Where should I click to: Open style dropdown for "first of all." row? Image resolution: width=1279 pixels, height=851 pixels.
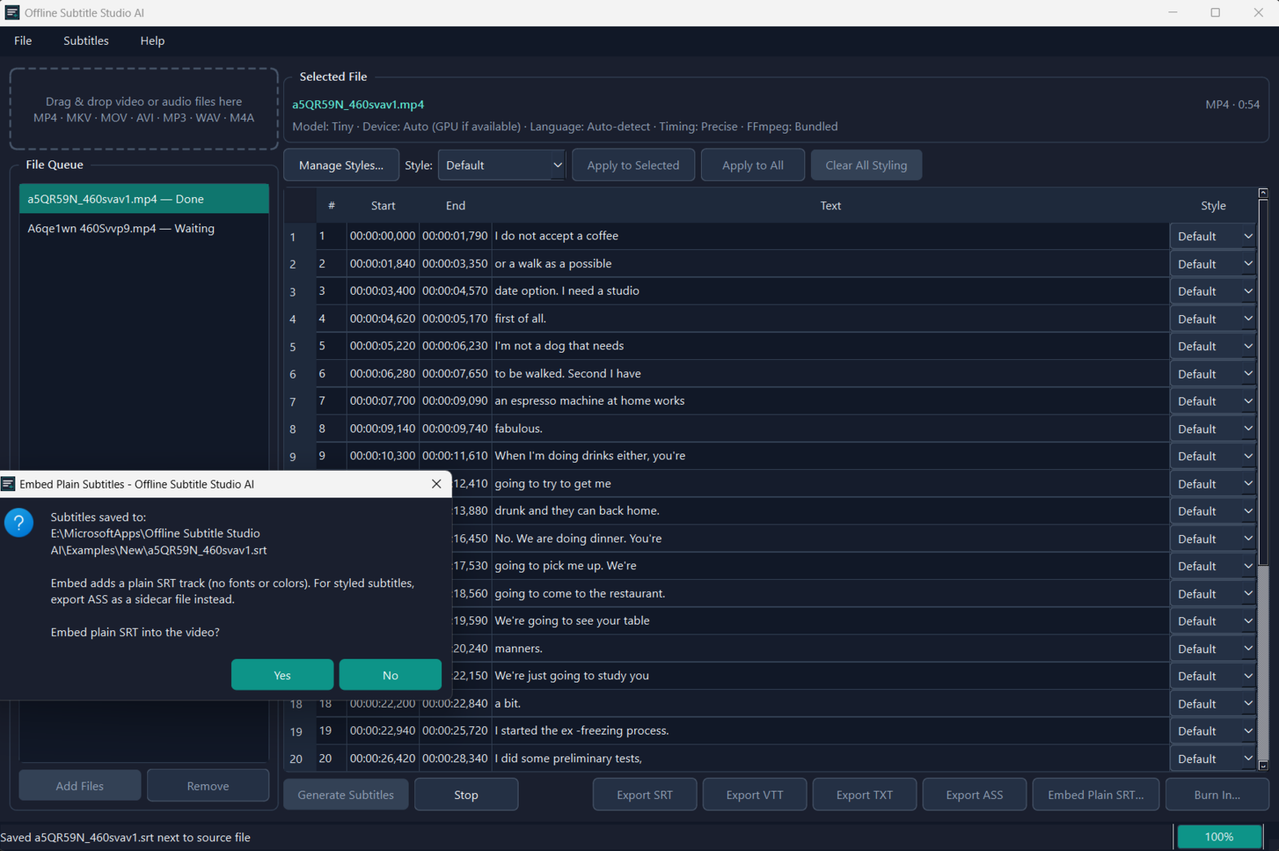pos(1214,319)
